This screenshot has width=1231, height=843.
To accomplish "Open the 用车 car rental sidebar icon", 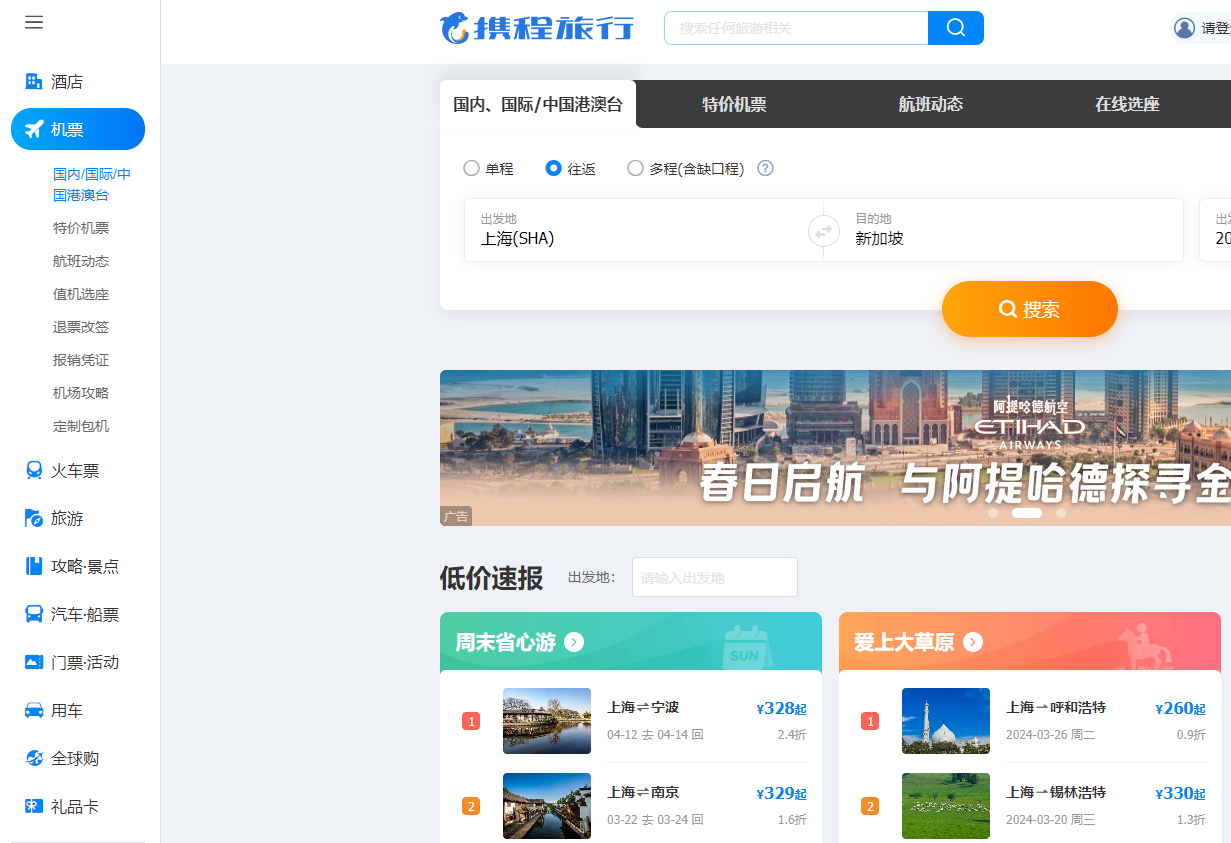I will coord(34,711).
